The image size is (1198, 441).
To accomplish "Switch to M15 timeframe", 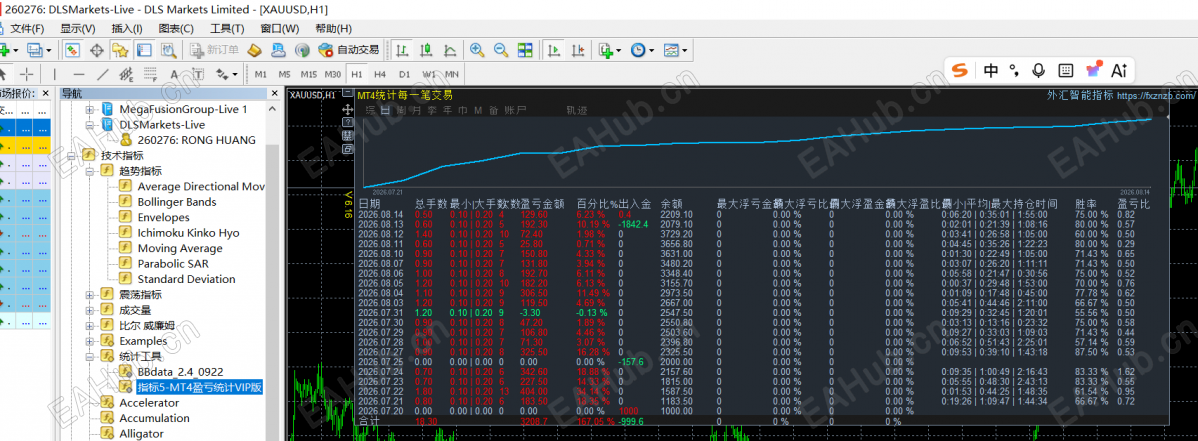I will point(309,74).
